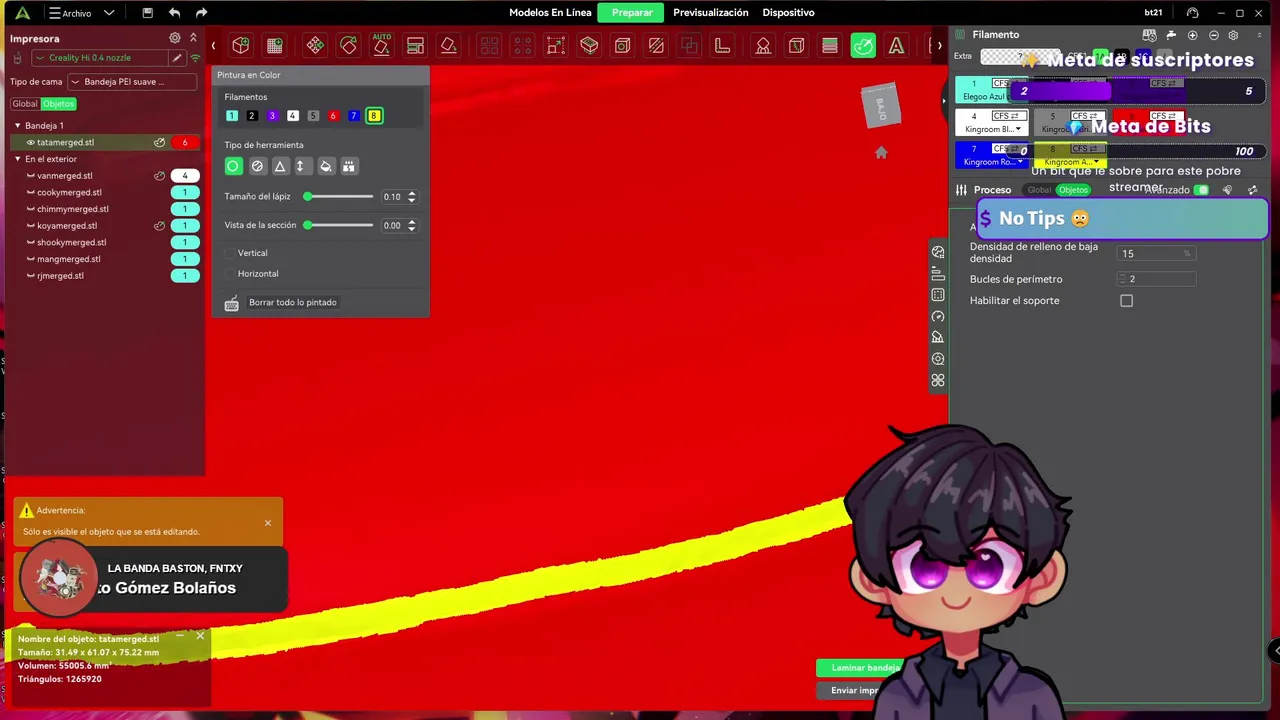The image size is (1280, 720).
Task: Click the home view icon in viewport
Action: (881, 153)
